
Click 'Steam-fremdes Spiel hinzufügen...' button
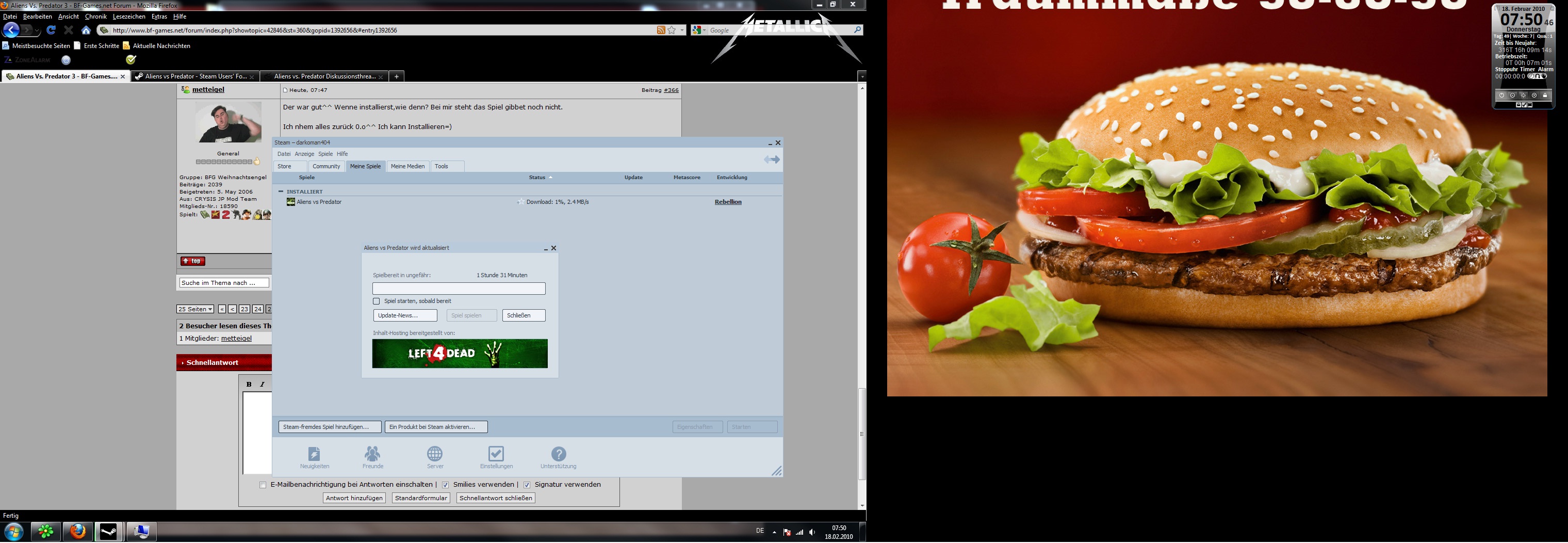tap(330, 427)
